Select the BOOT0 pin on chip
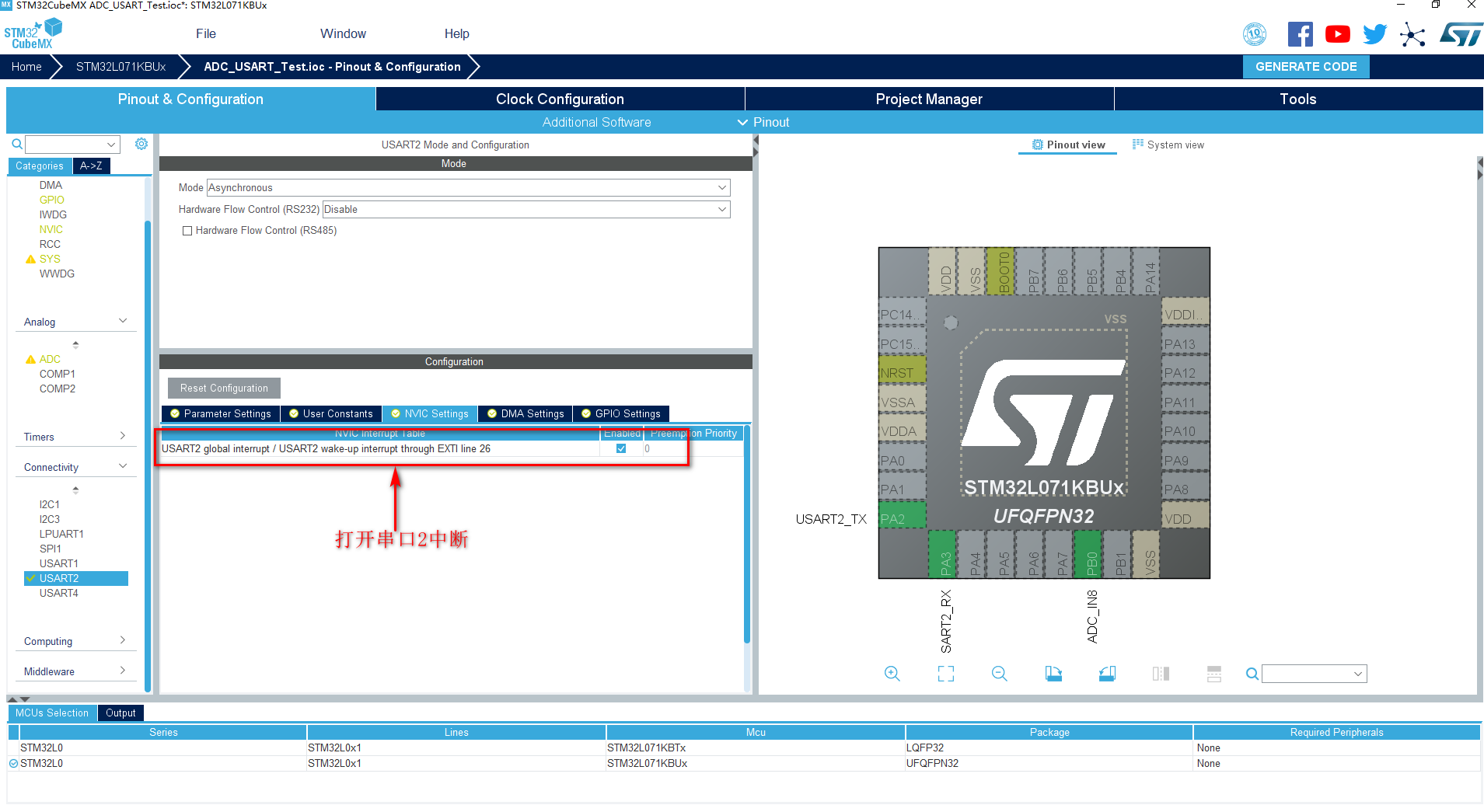The image size is (1484, 812). (x=1000, y=271)
